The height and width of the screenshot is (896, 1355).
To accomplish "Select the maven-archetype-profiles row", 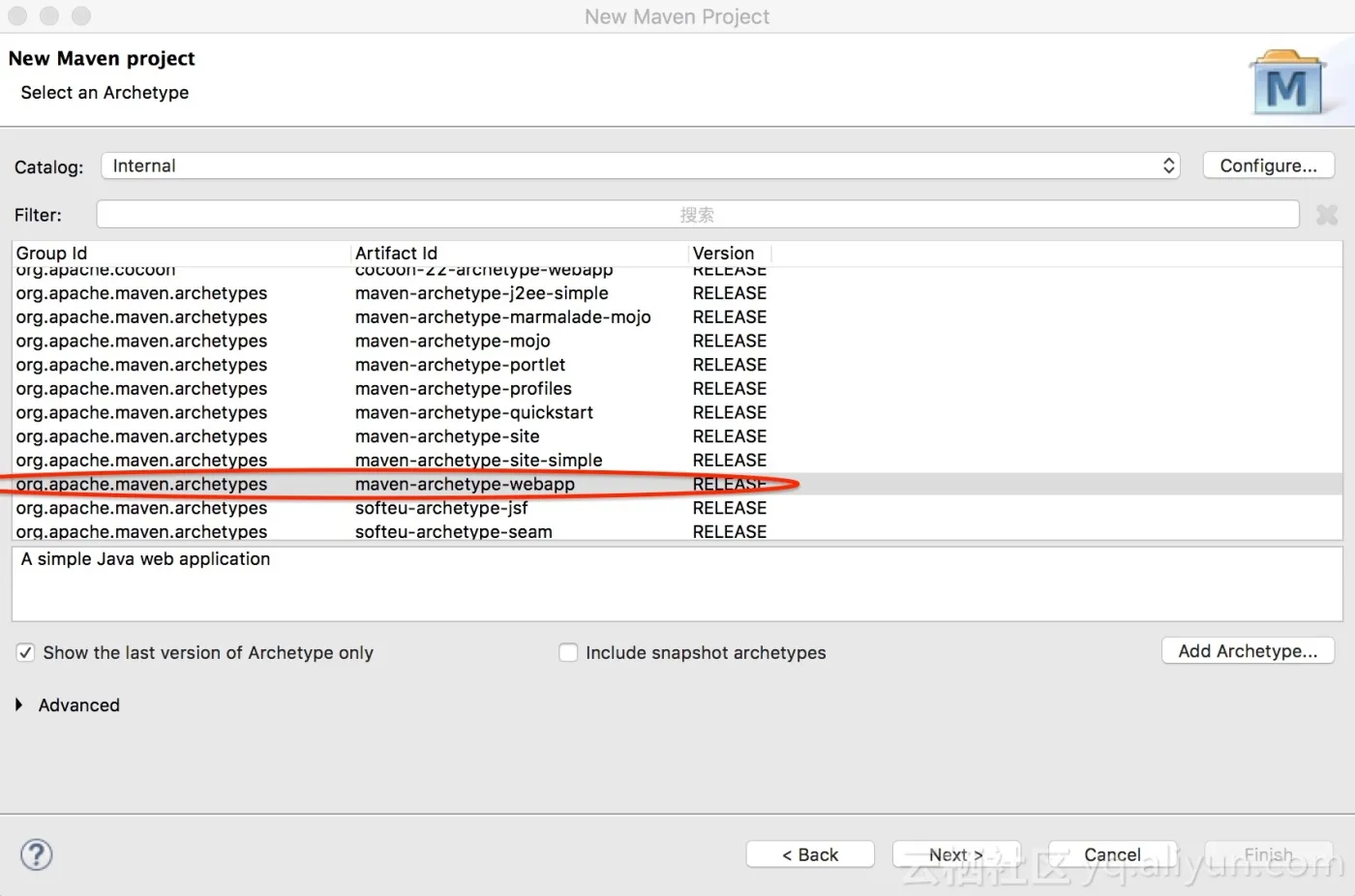I will point(677,389).
